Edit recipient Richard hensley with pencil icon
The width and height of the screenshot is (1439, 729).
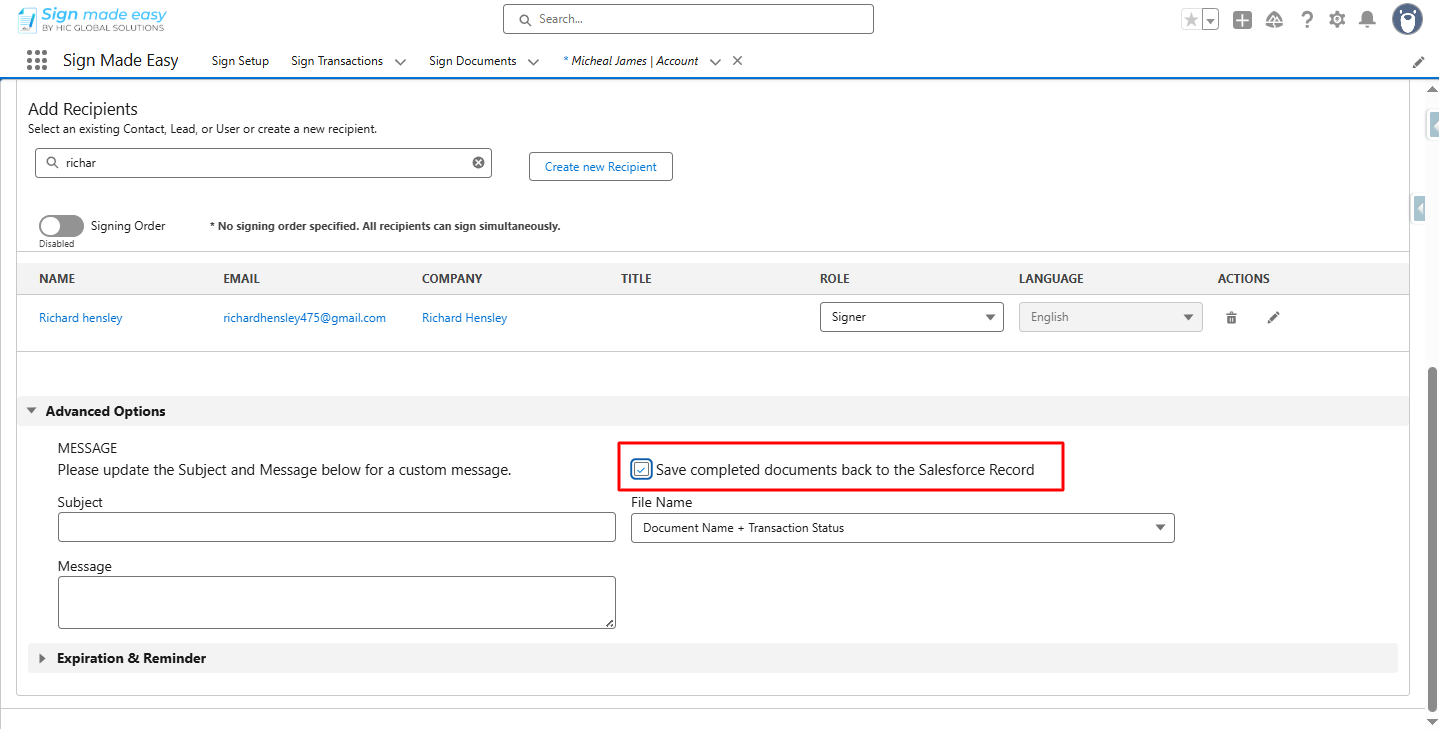(x=1273, y=318)
